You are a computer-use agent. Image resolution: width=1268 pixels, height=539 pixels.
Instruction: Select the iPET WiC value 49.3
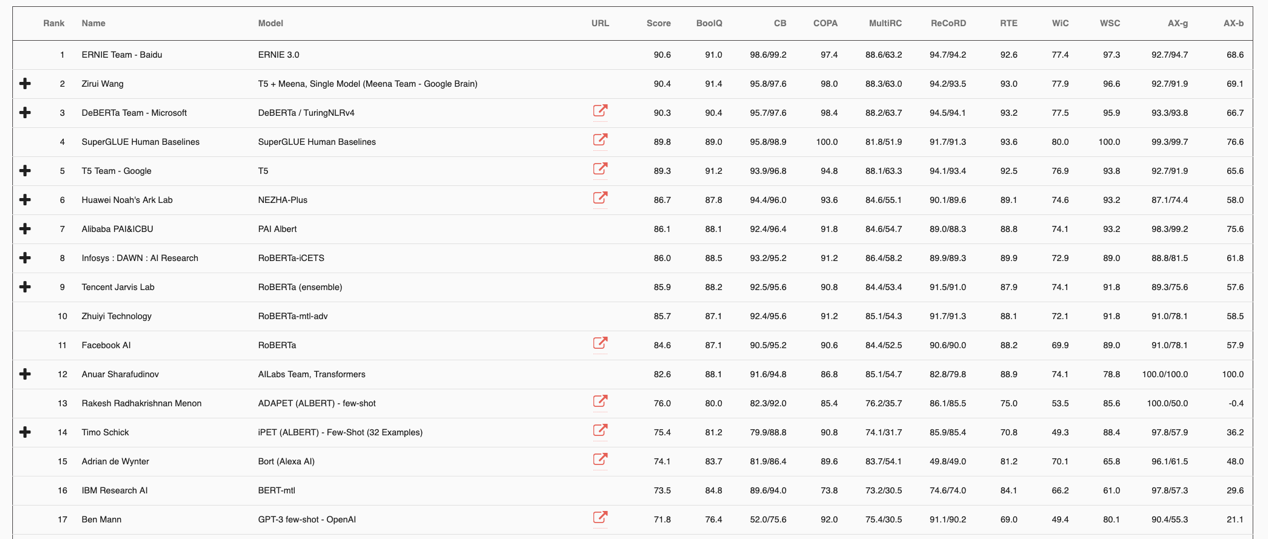[1060, 432]
